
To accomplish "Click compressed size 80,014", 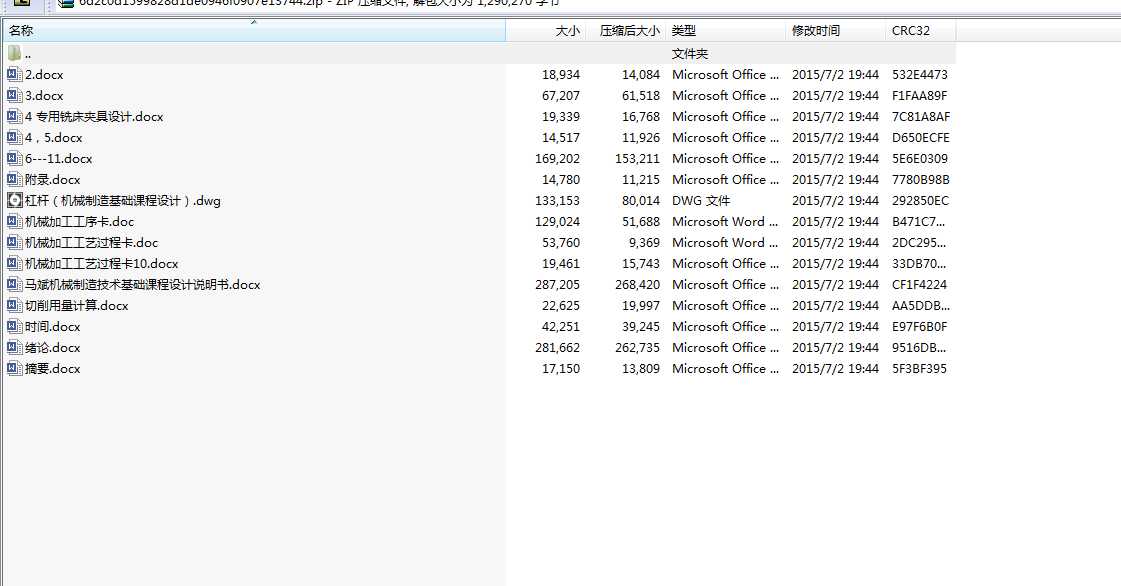I will point(641,201).
